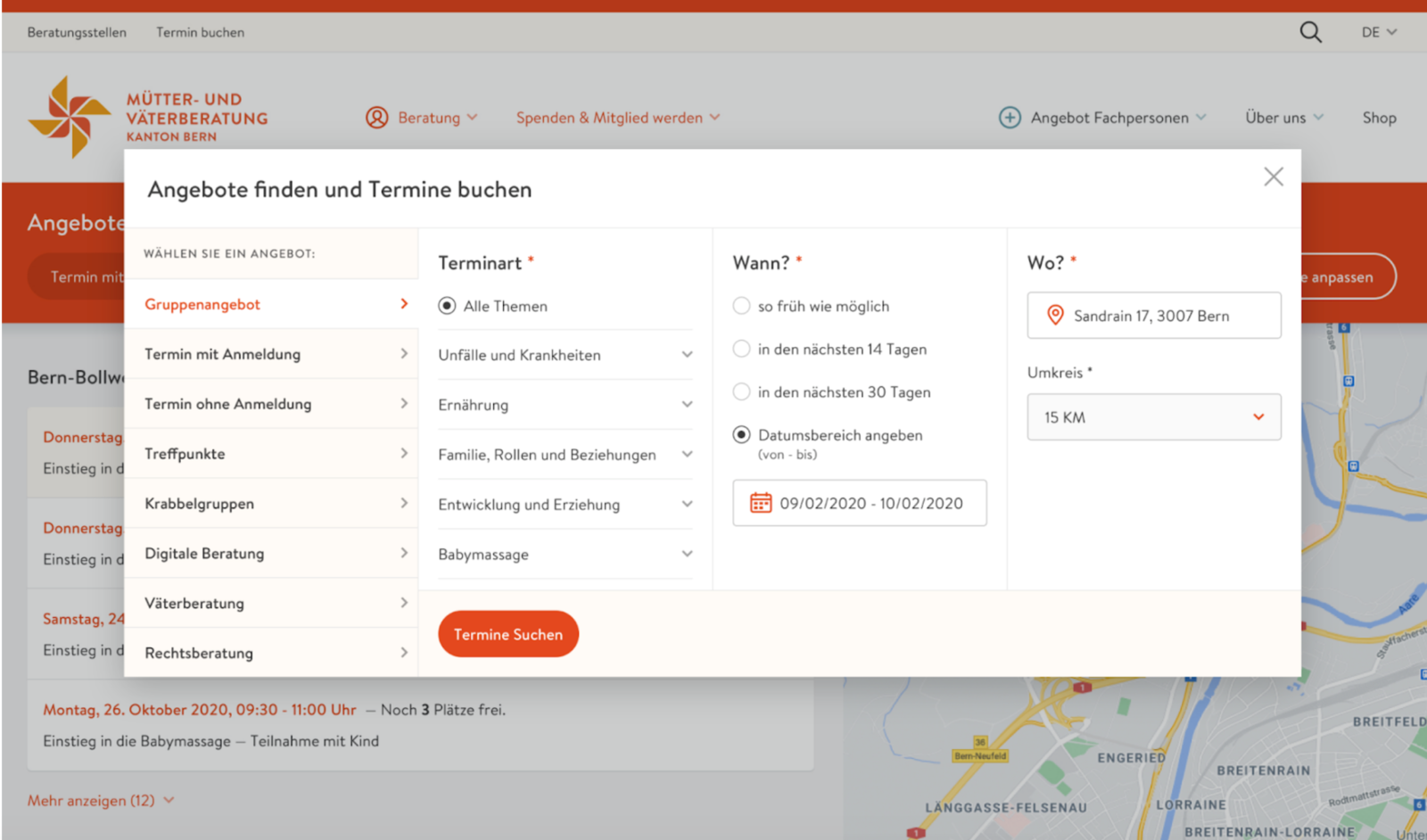The image size is (1427, 840).
Task: Choose so früh wie möglich option
Action: point(741,306)
